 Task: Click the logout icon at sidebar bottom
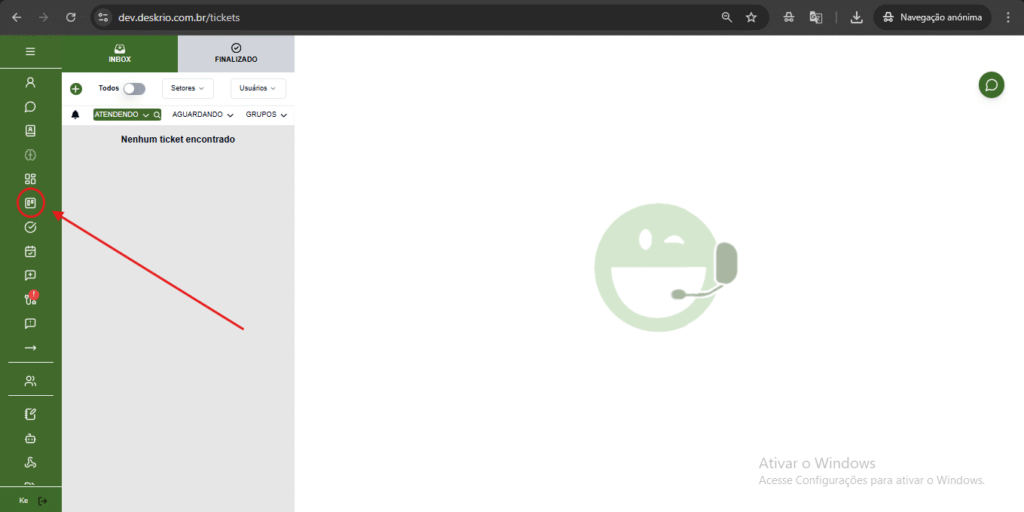pyautogui.click(x=42, y=500)
